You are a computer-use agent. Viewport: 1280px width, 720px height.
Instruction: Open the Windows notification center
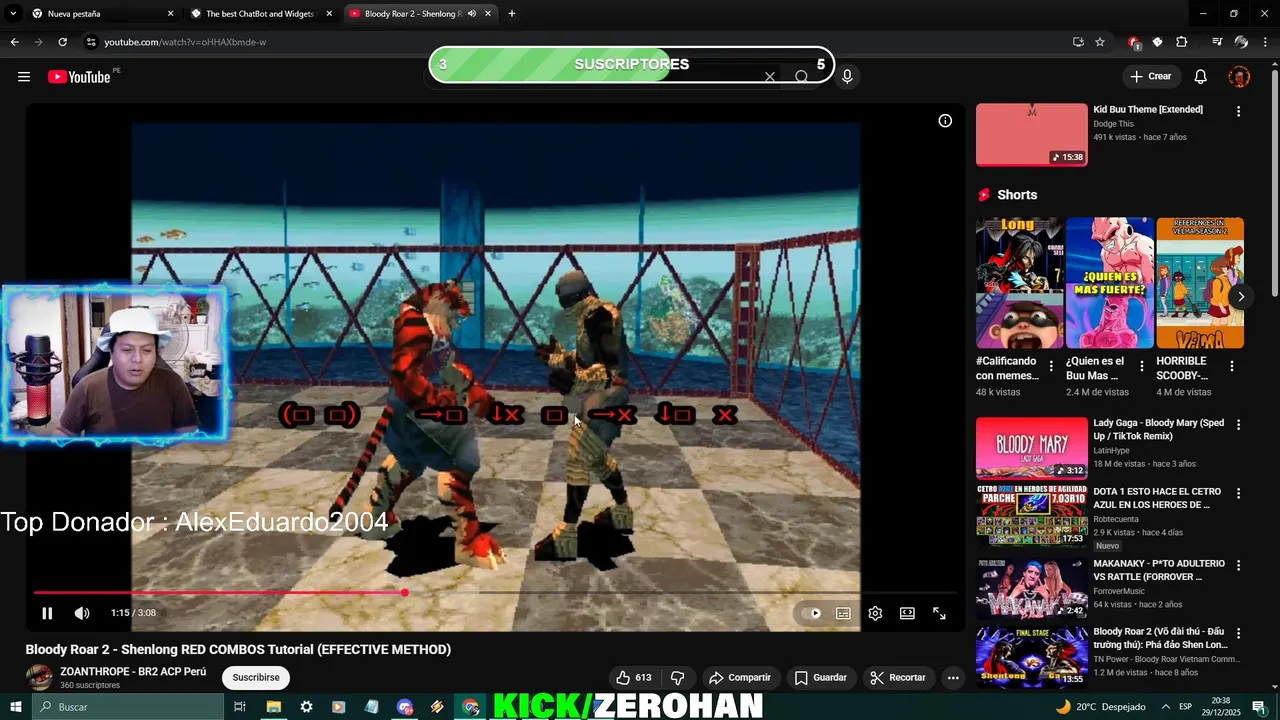(1259, 707)
